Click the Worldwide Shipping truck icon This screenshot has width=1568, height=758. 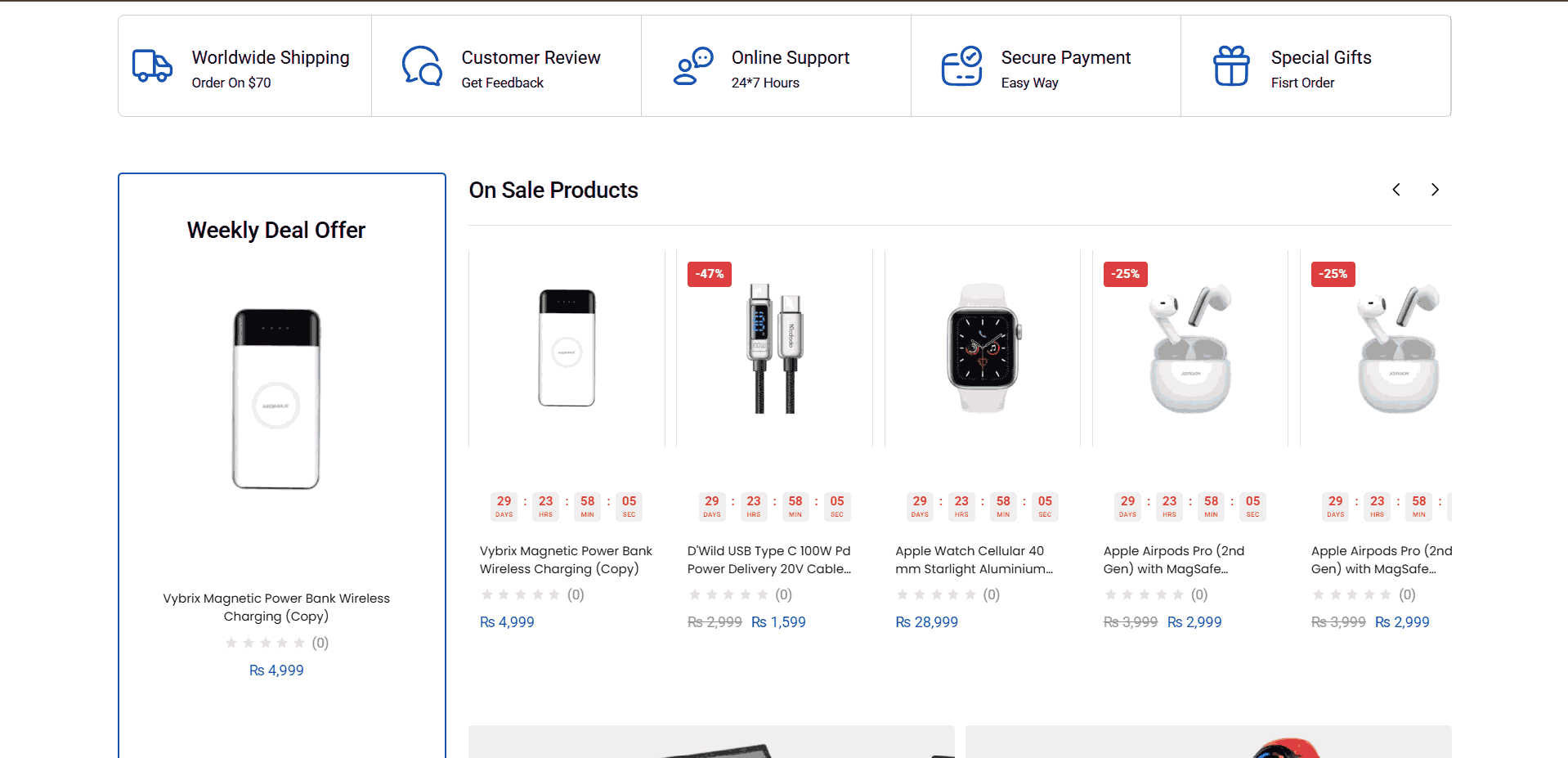(x=152, y=66)
